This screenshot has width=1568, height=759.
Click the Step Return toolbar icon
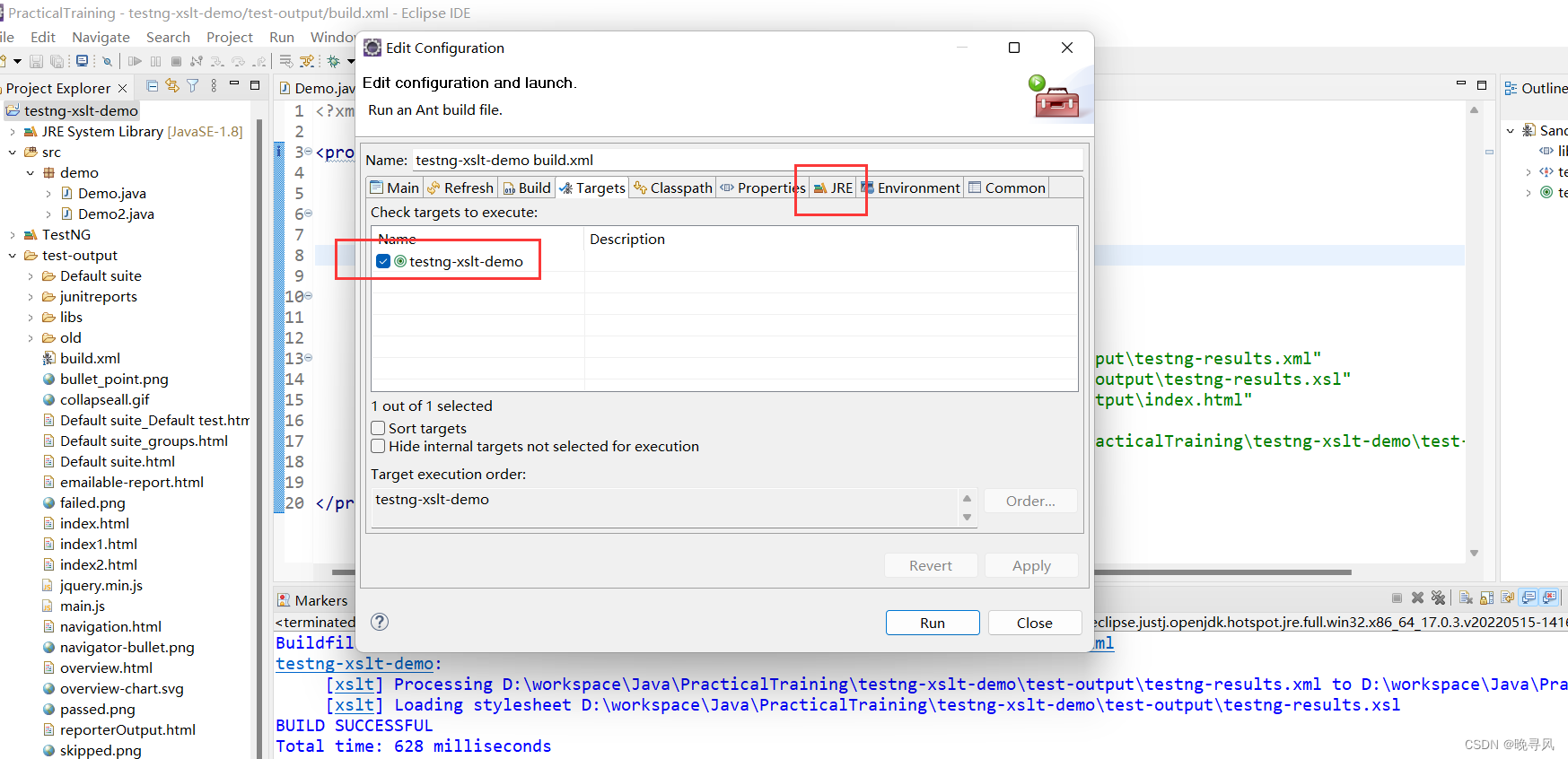258,61
